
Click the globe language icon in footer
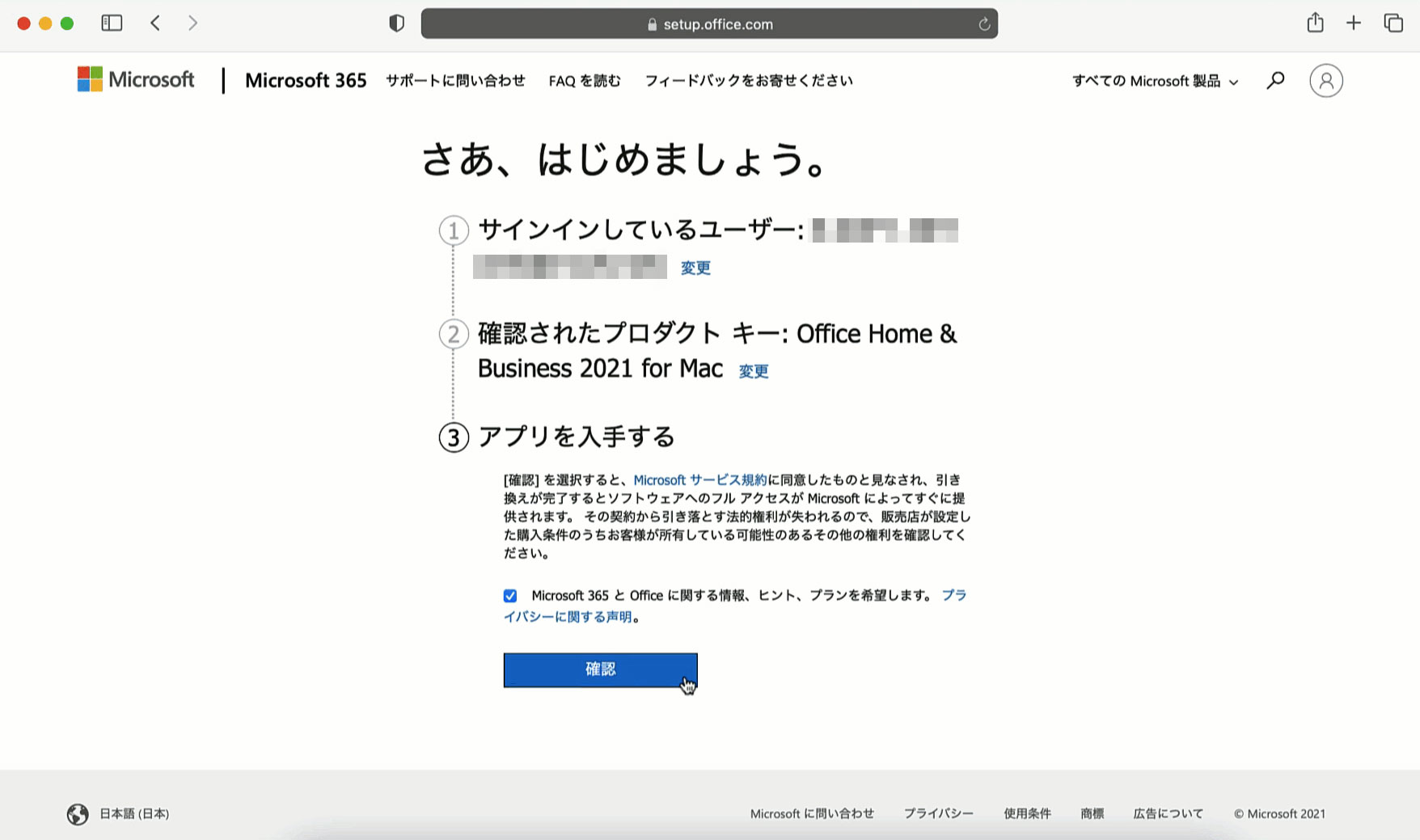click(x=78, y=814)
